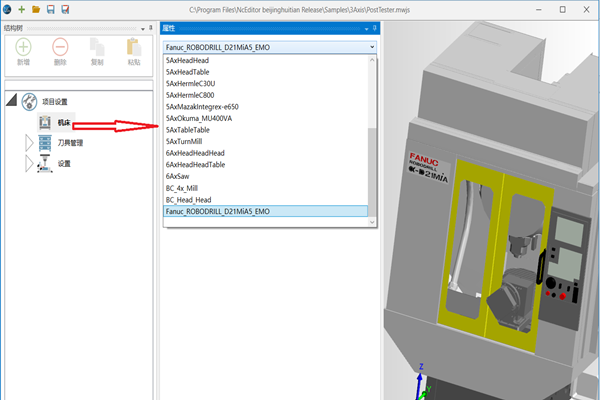Open the 结构树 panel options arrow

coord(143,29)
